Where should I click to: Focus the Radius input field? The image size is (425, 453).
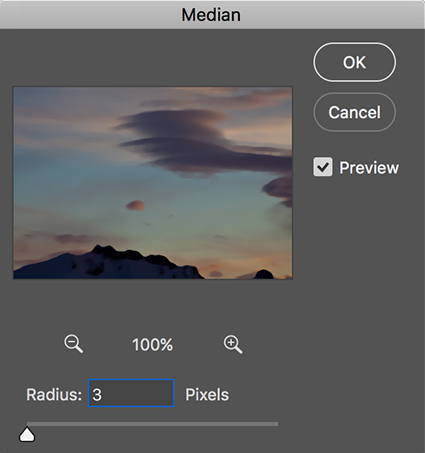(131, 393)
